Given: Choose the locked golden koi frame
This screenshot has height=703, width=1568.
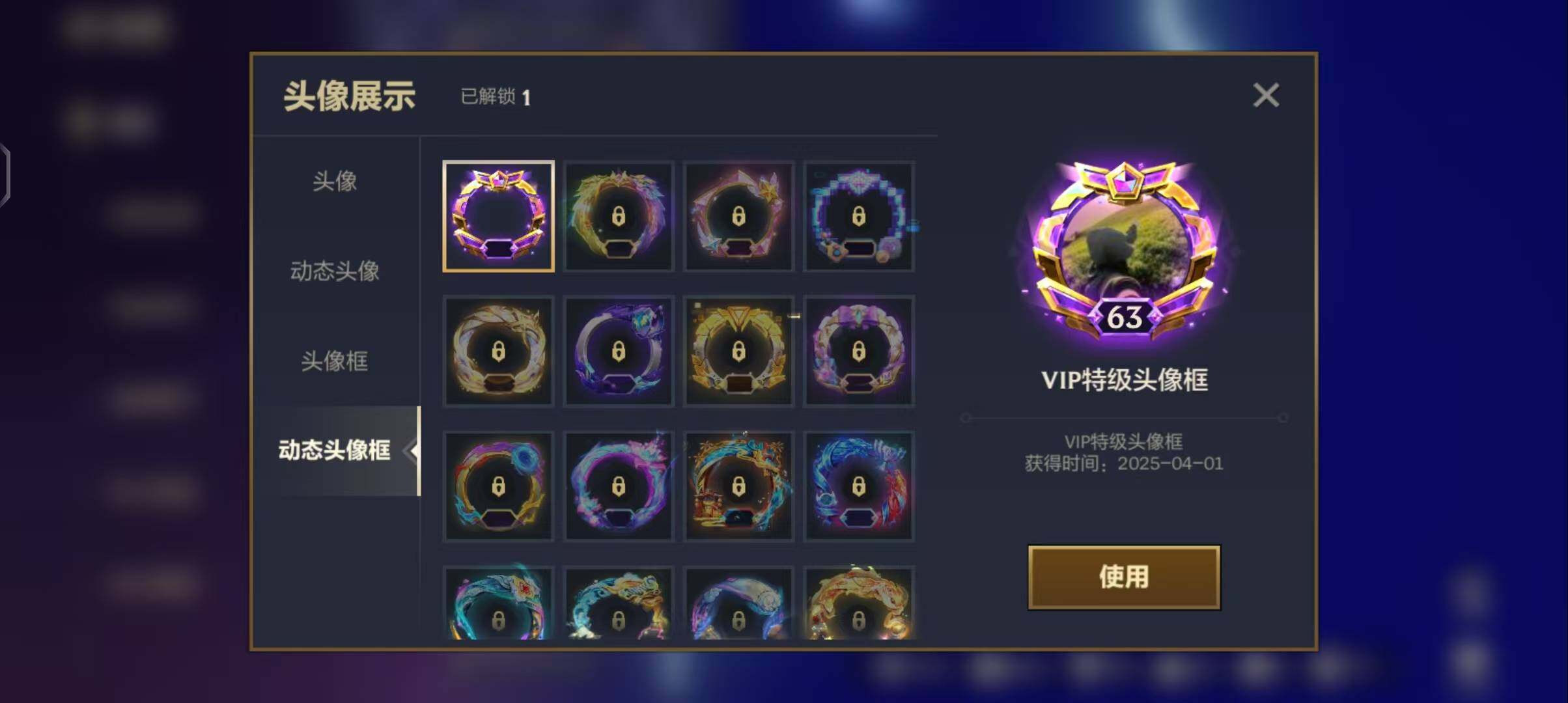Looking at the screenshot, I should (x=859, y=603).
